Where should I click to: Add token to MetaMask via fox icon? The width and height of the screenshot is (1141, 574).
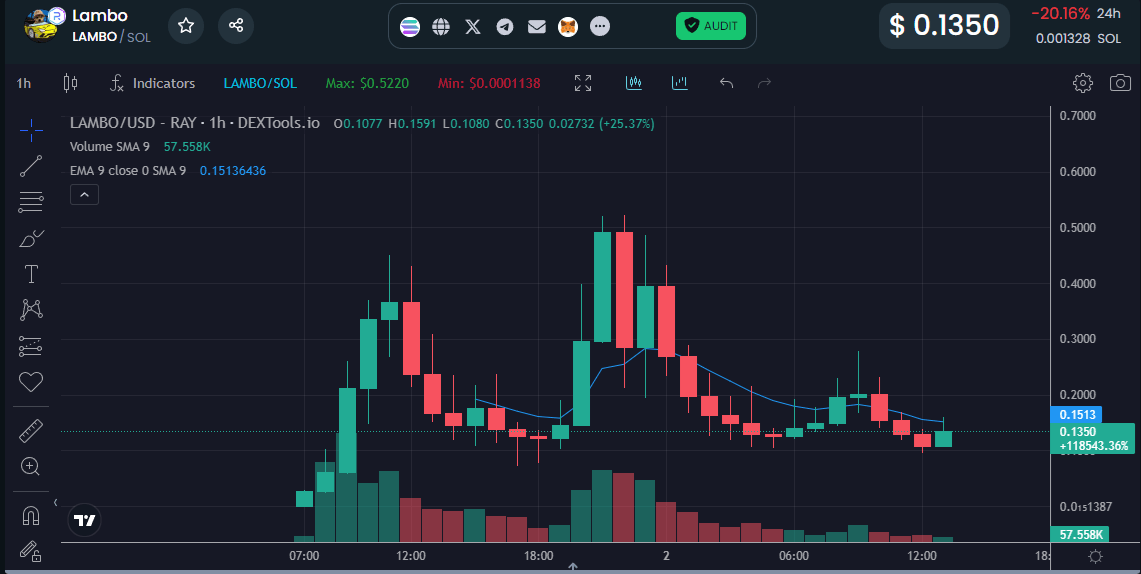568,27
